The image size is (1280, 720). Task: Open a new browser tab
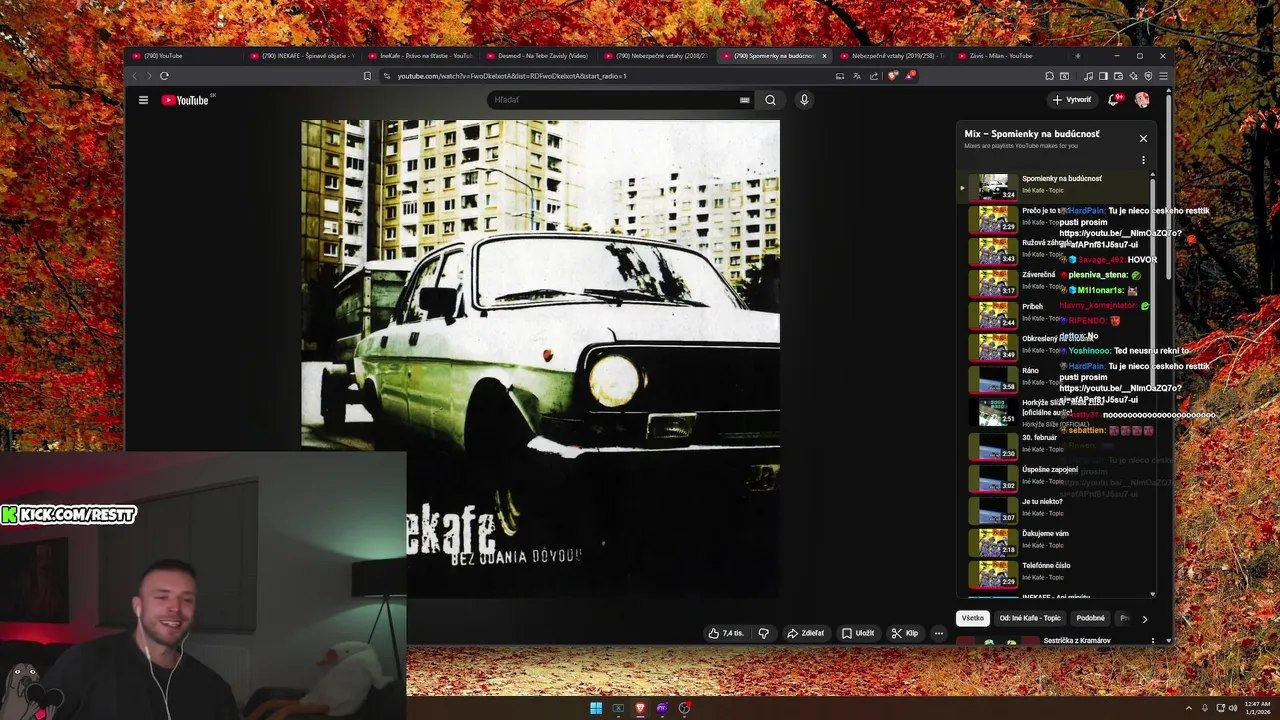click(x=1078, y=56)
